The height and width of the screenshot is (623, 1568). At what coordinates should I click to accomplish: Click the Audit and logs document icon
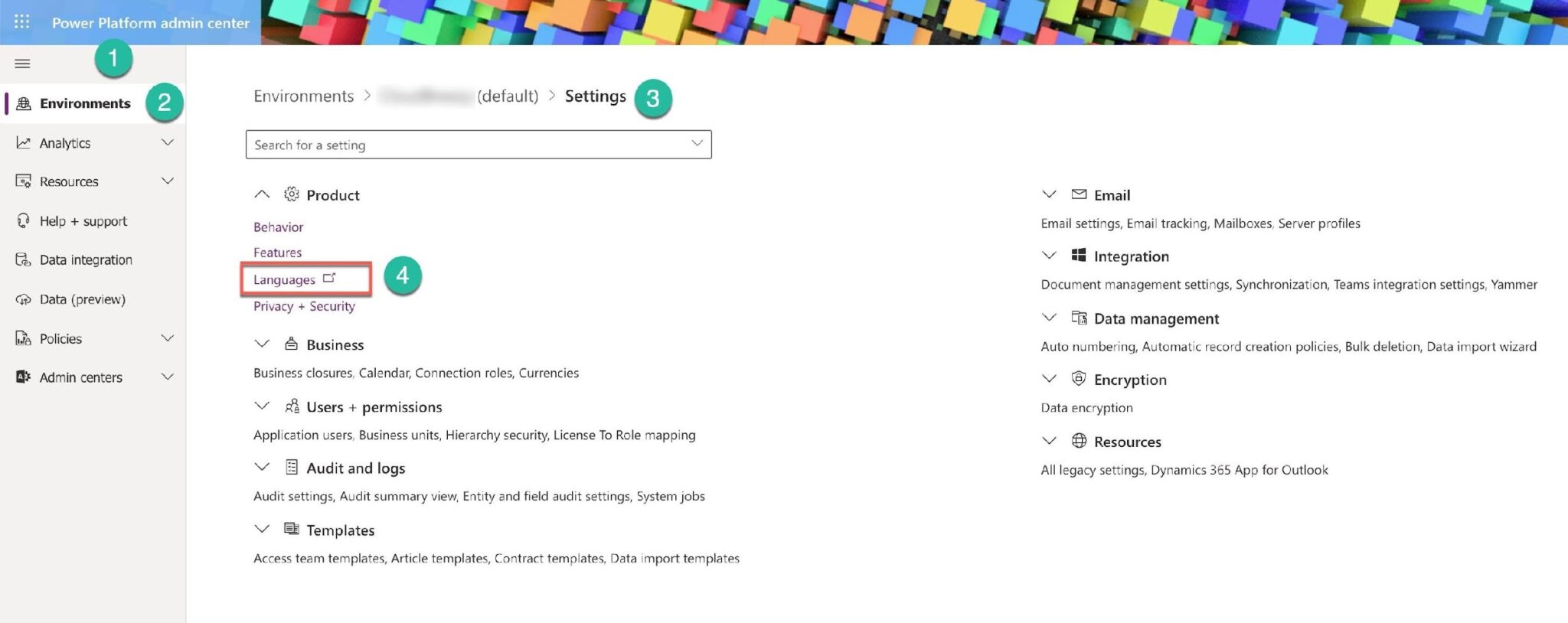click(291, 467)
